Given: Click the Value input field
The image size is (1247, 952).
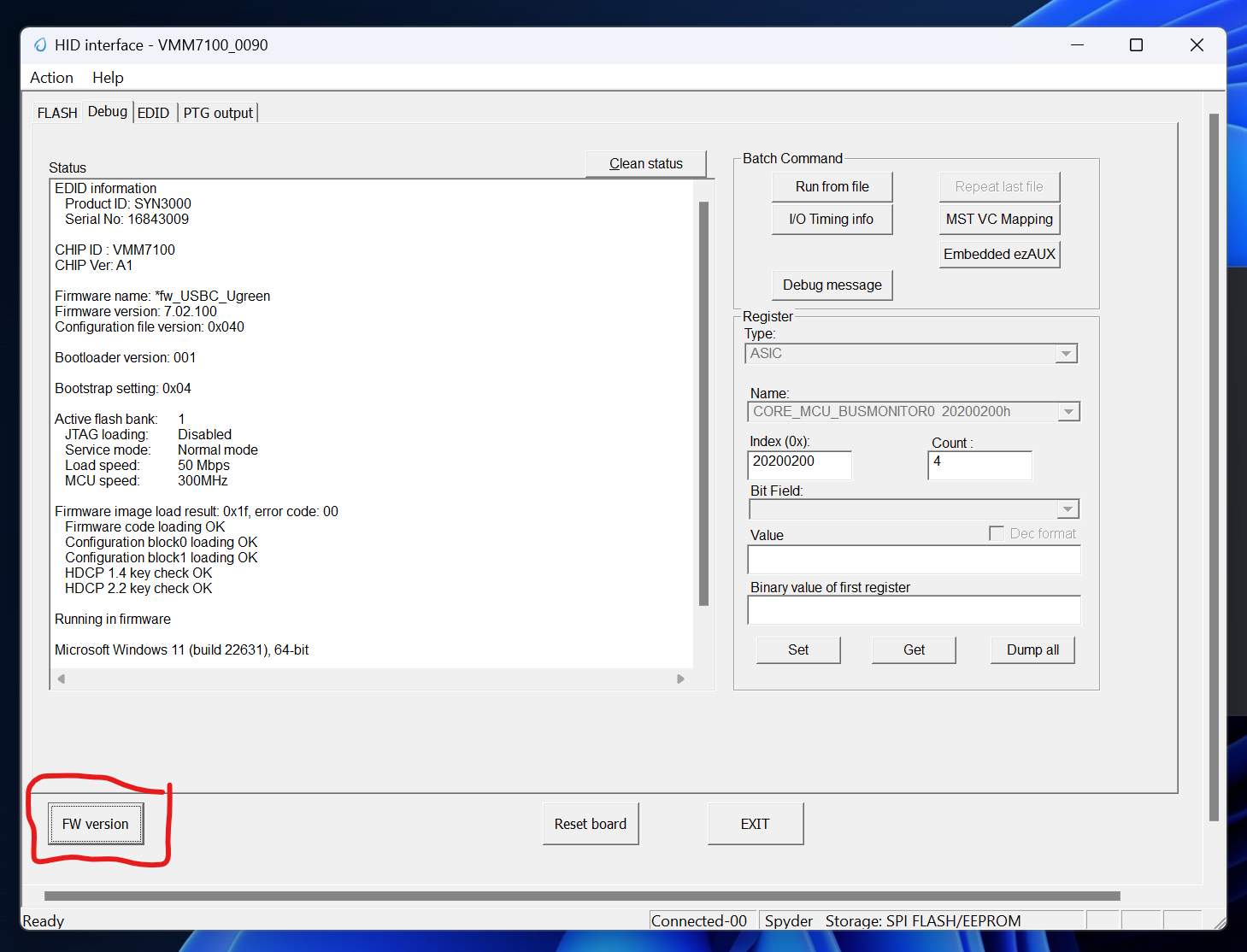Looking at the screenshot, I should coord(914,560).
